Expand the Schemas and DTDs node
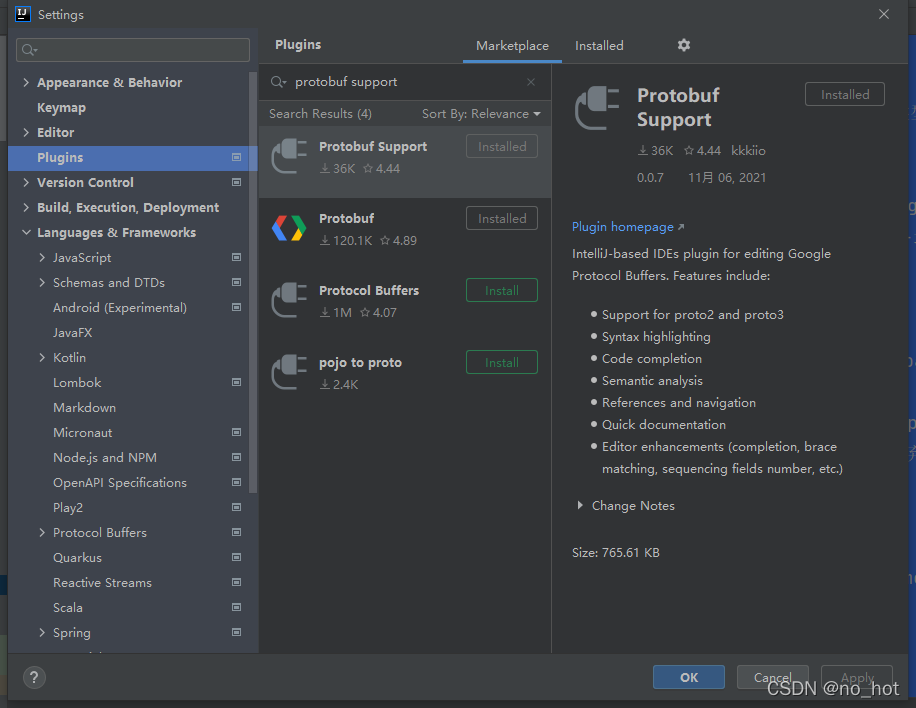Viewport: 916px width, 708px height. [42, 283]
